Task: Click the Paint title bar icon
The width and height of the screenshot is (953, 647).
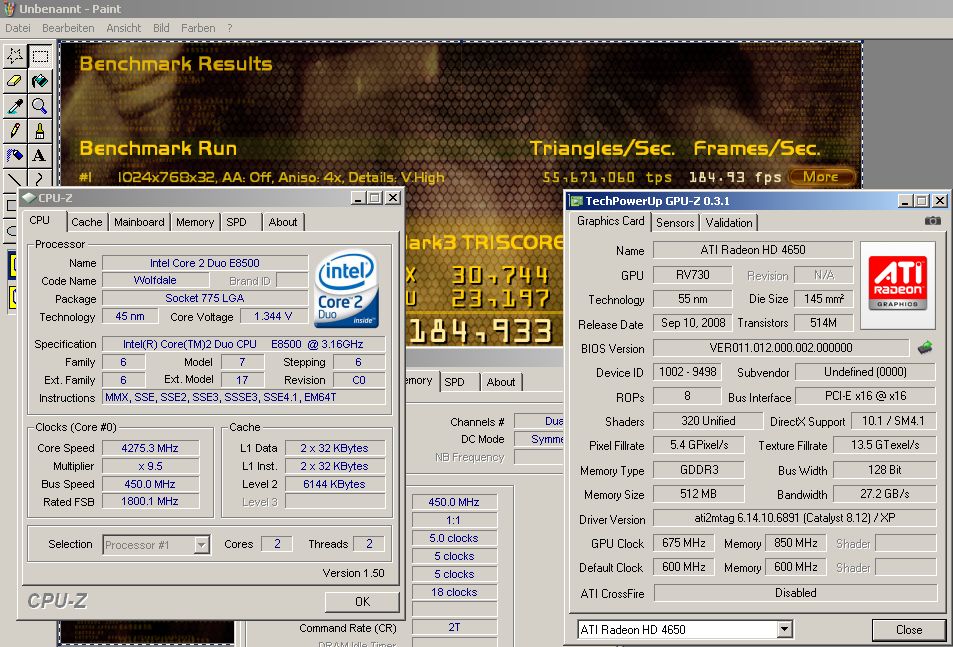Action: (x=9, y=9)
